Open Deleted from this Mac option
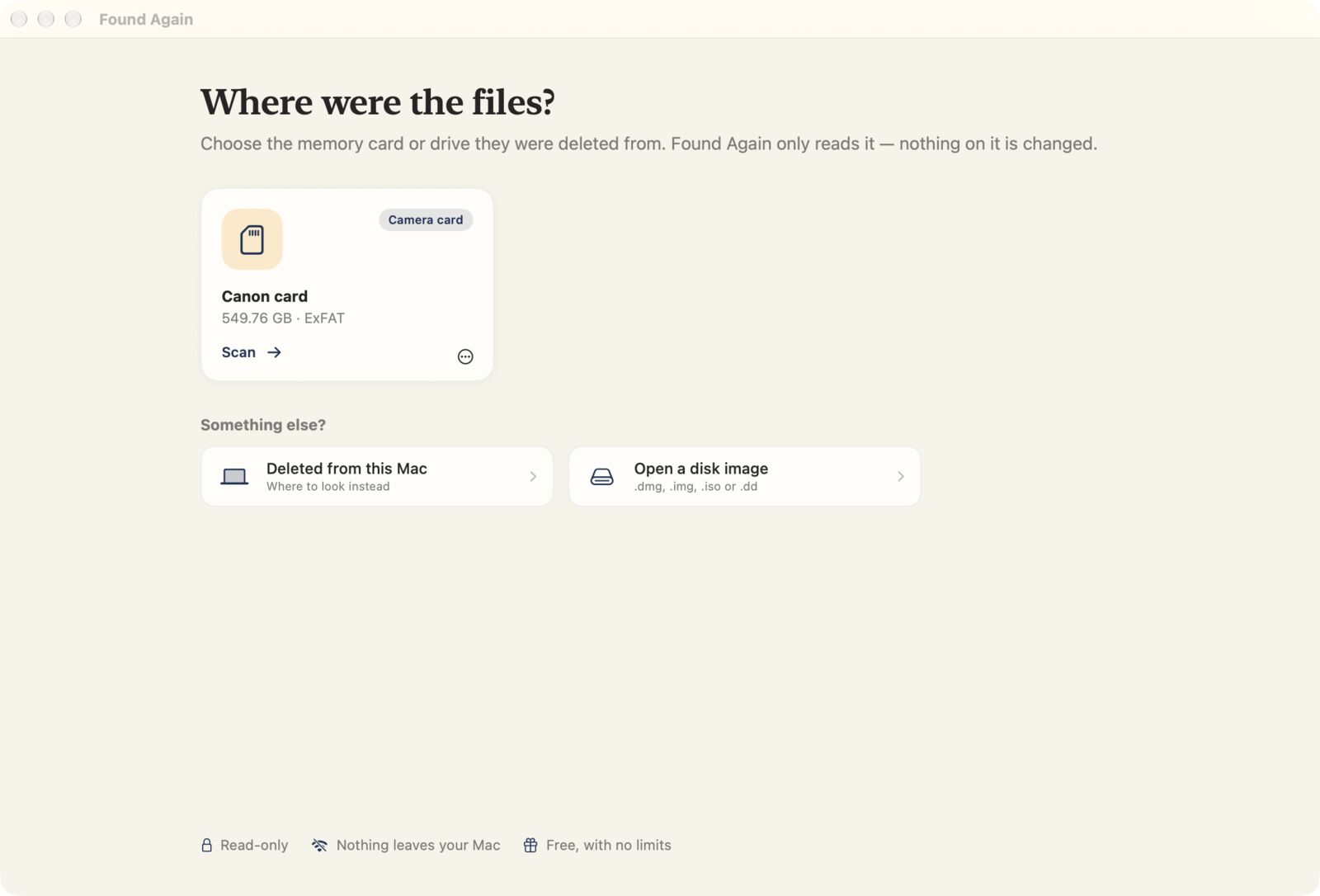The image size is (1320, 896). pos(377,477)
